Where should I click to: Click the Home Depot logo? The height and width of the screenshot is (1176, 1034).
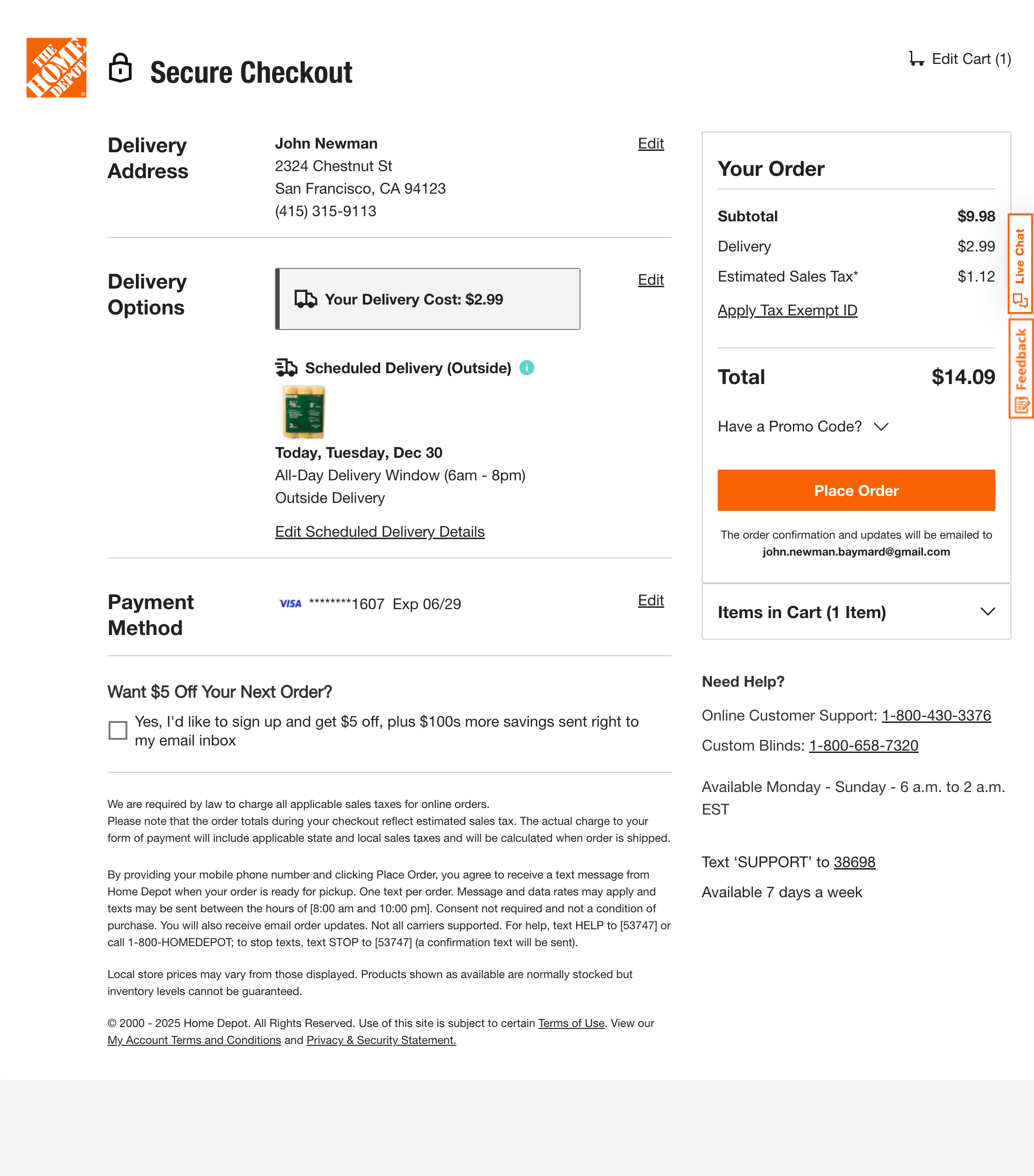point(55,67)
